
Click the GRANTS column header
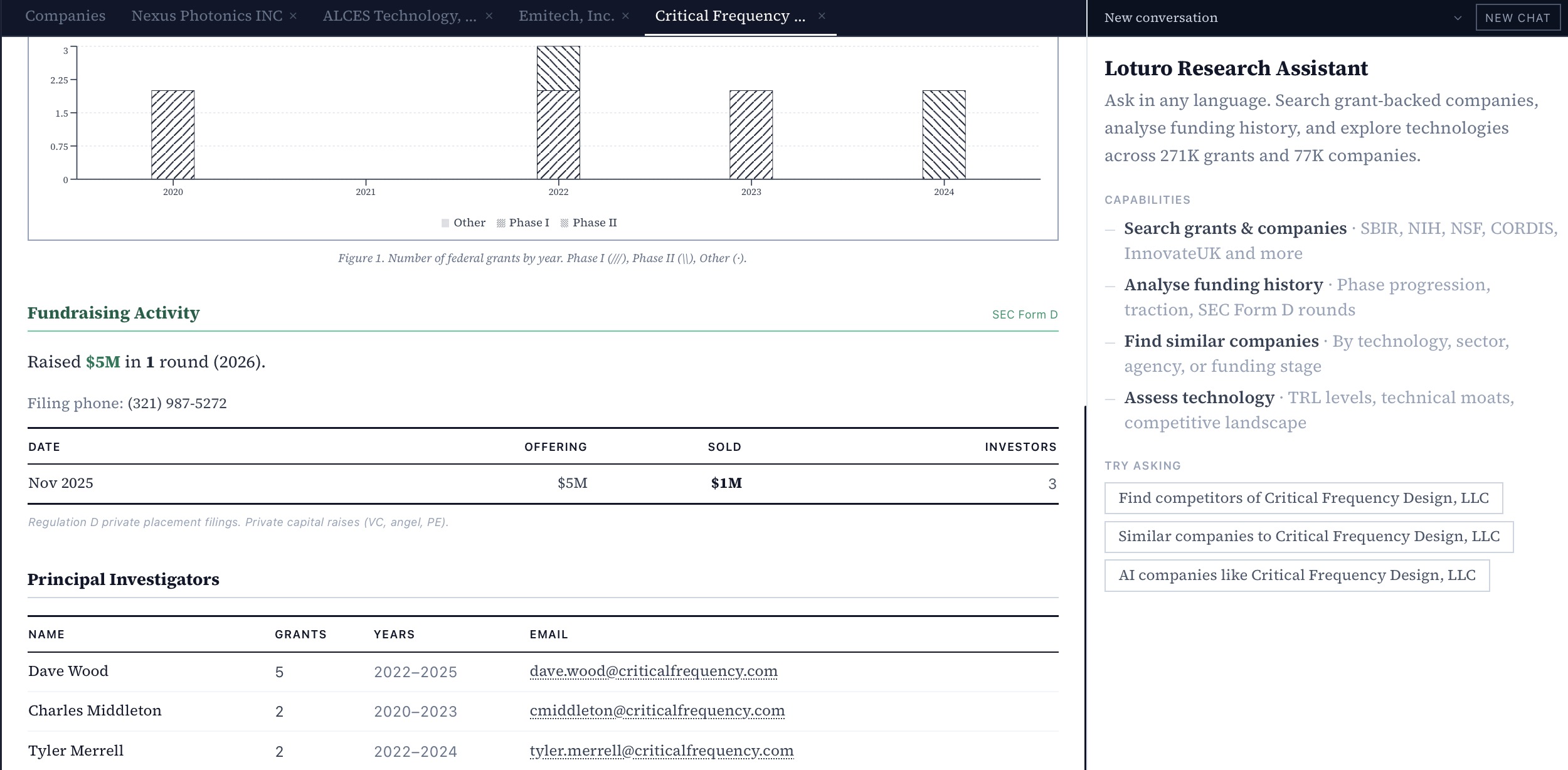(300, 635)
